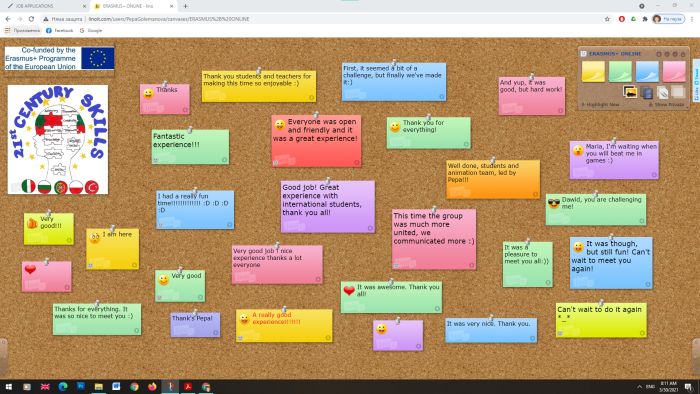Select the 'Thank you students and teachers' note text
The height and width of the screenshot is (394, 700).
[x=257, y=80]
